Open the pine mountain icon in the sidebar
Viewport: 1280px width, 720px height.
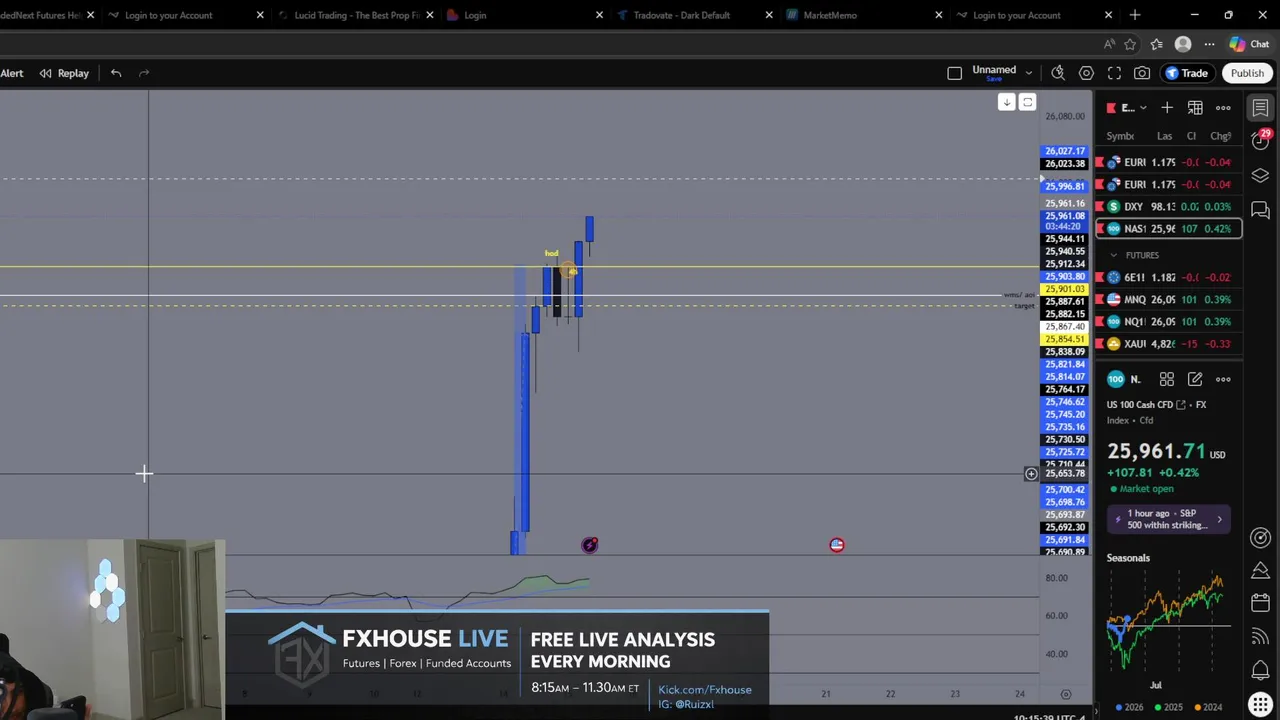1260,570
